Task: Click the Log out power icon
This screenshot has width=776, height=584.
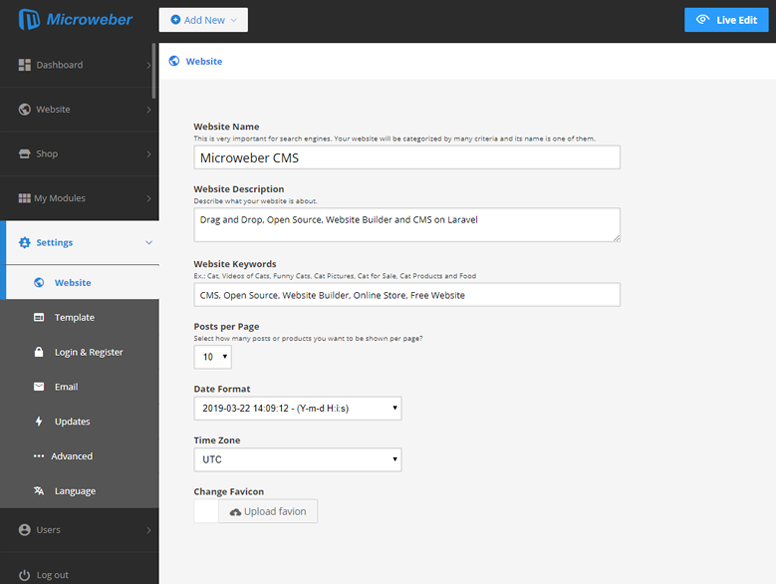Action: (25, 575)
